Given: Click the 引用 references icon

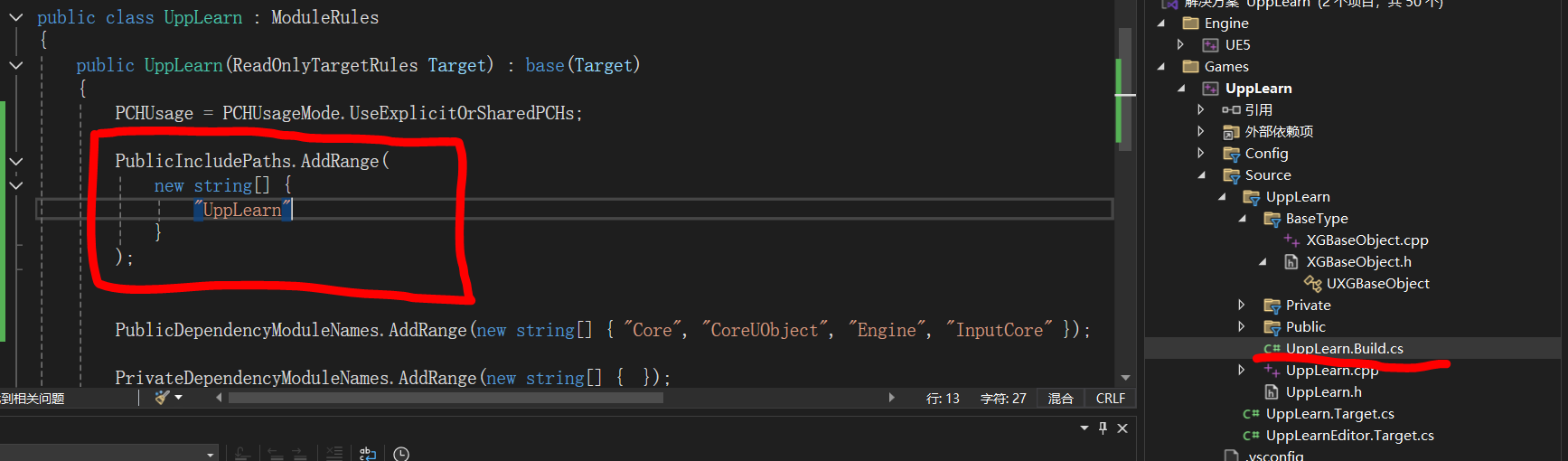Looking at the screenshot, I should point(1231,110).
